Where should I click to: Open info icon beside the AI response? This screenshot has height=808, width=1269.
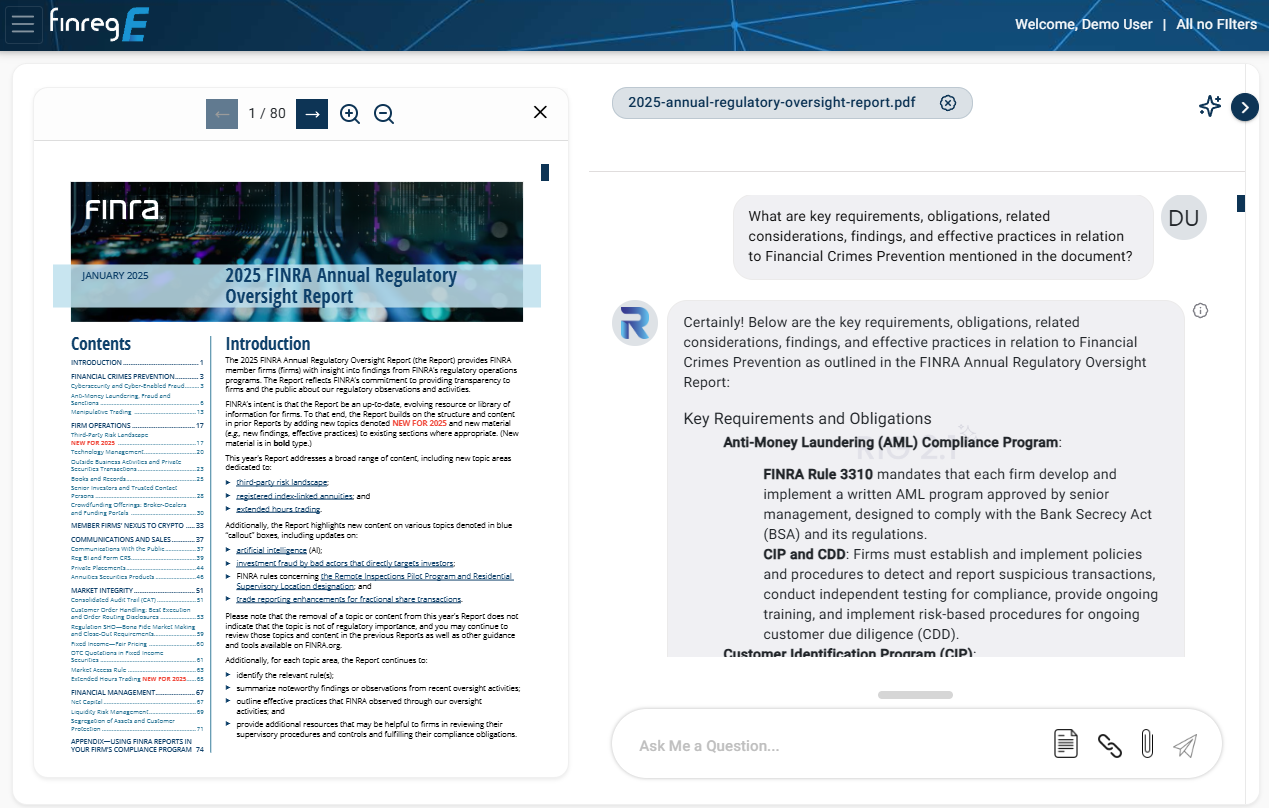(1201, 310)
